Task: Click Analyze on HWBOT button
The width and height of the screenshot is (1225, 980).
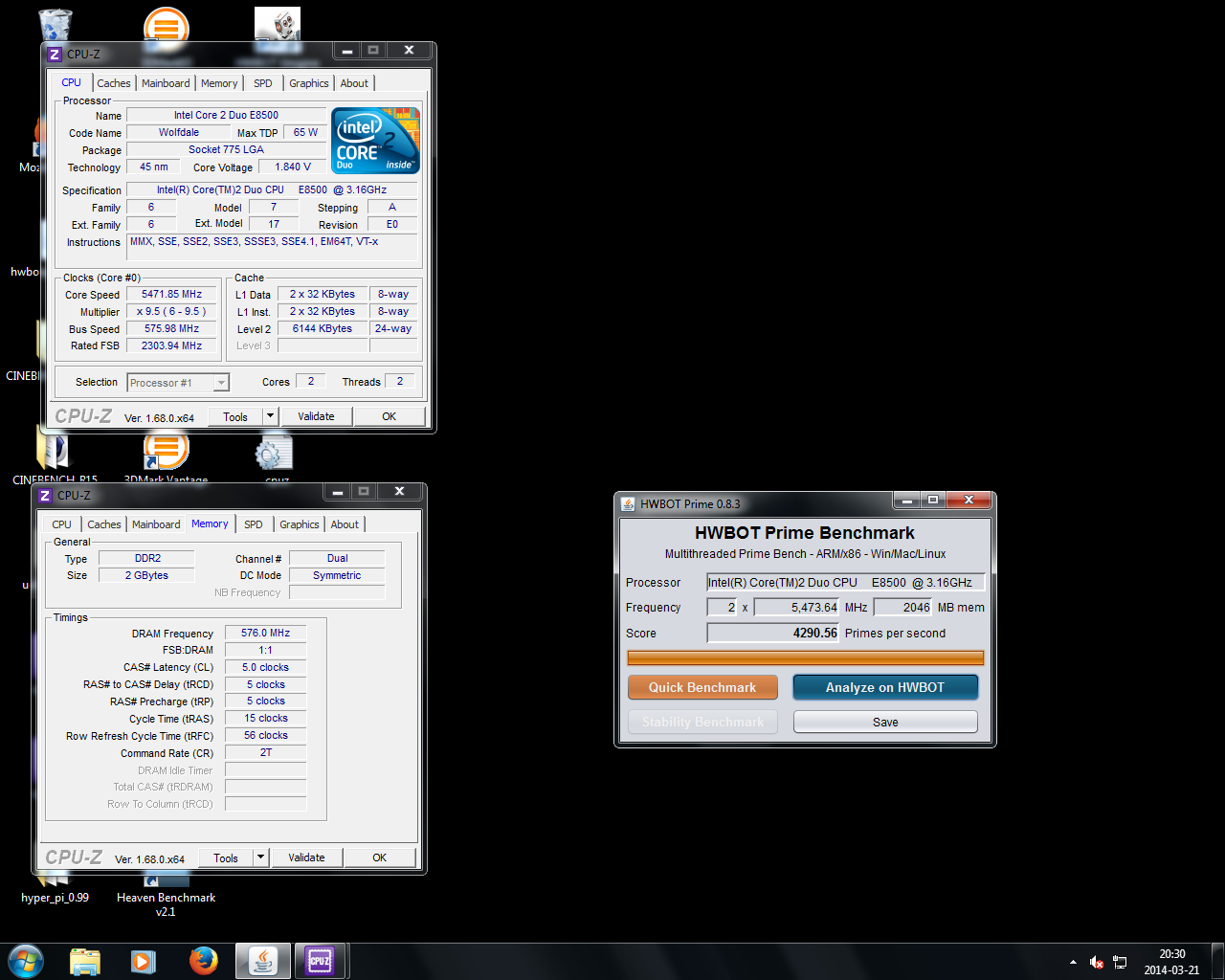Action: pos(885,687)
